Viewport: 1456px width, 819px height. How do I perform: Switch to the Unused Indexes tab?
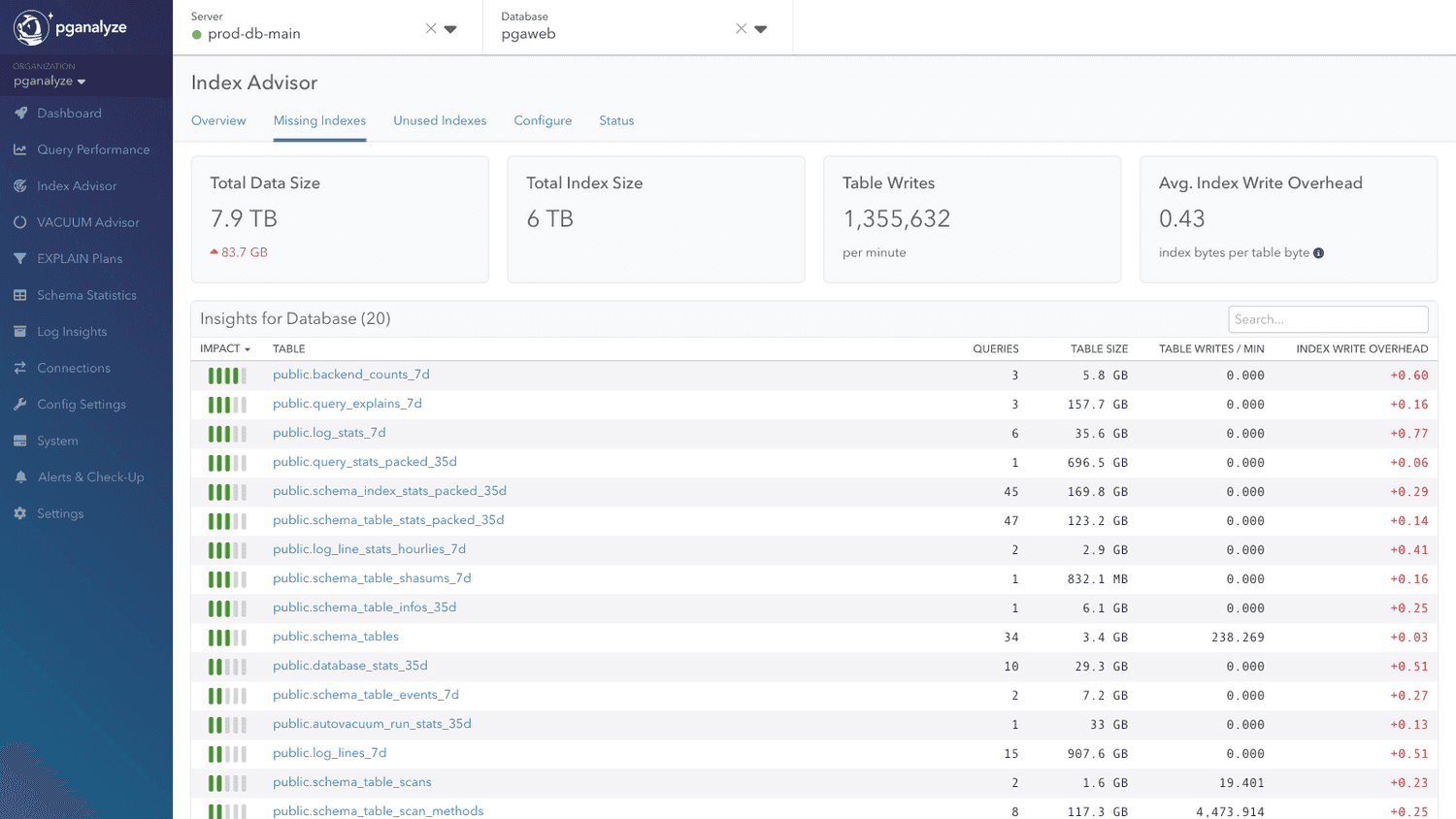pyautogui.click(x=440, y=120)
